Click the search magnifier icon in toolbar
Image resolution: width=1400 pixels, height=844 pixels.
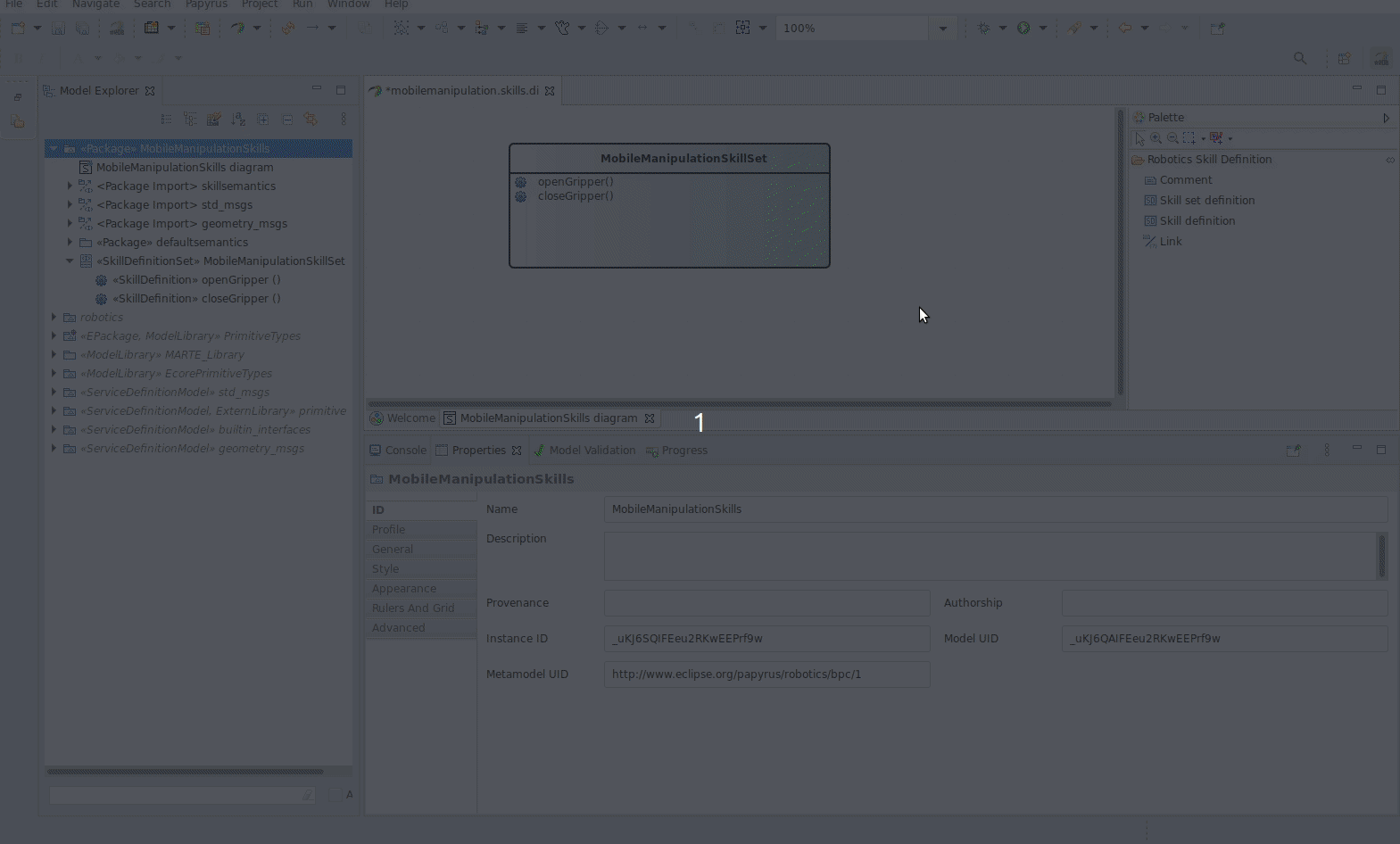pos(1300,58)
